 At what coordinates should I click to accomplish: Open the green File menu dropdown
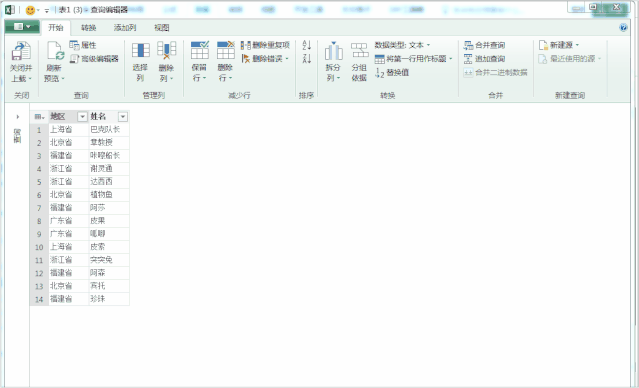pyautogui.click(x=22, y=27)
